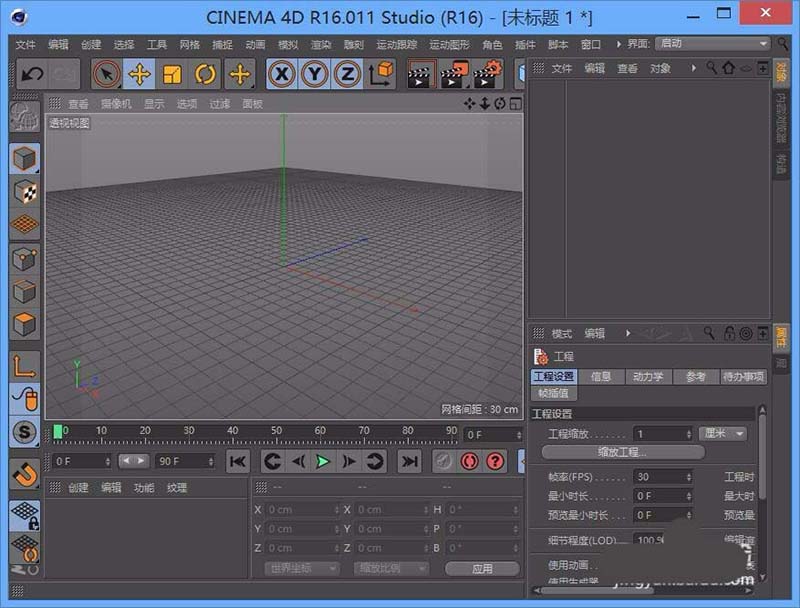This screenshot has width=800, height=608.
Task: Toggle Enable Axis L-shaped icon
Action: pyautogui.click(x=24, y=366)
